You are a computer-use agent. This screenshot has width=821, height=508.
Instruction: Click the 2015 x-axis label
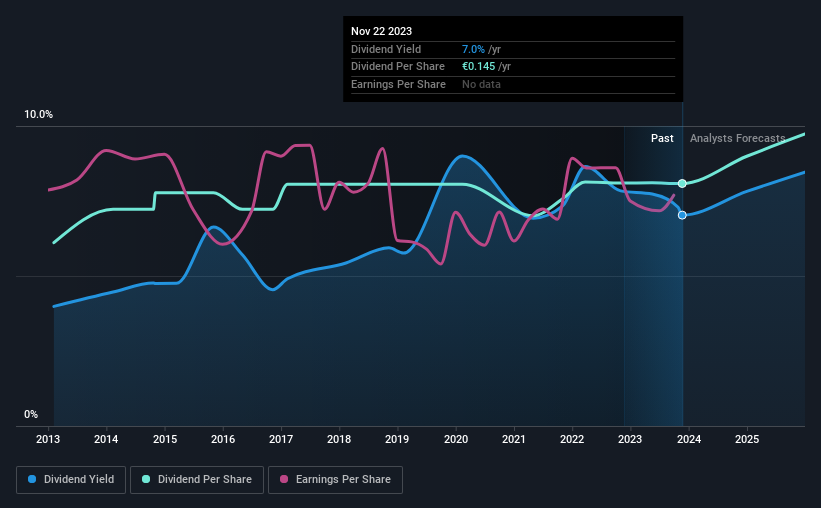(x=165, y=439)
